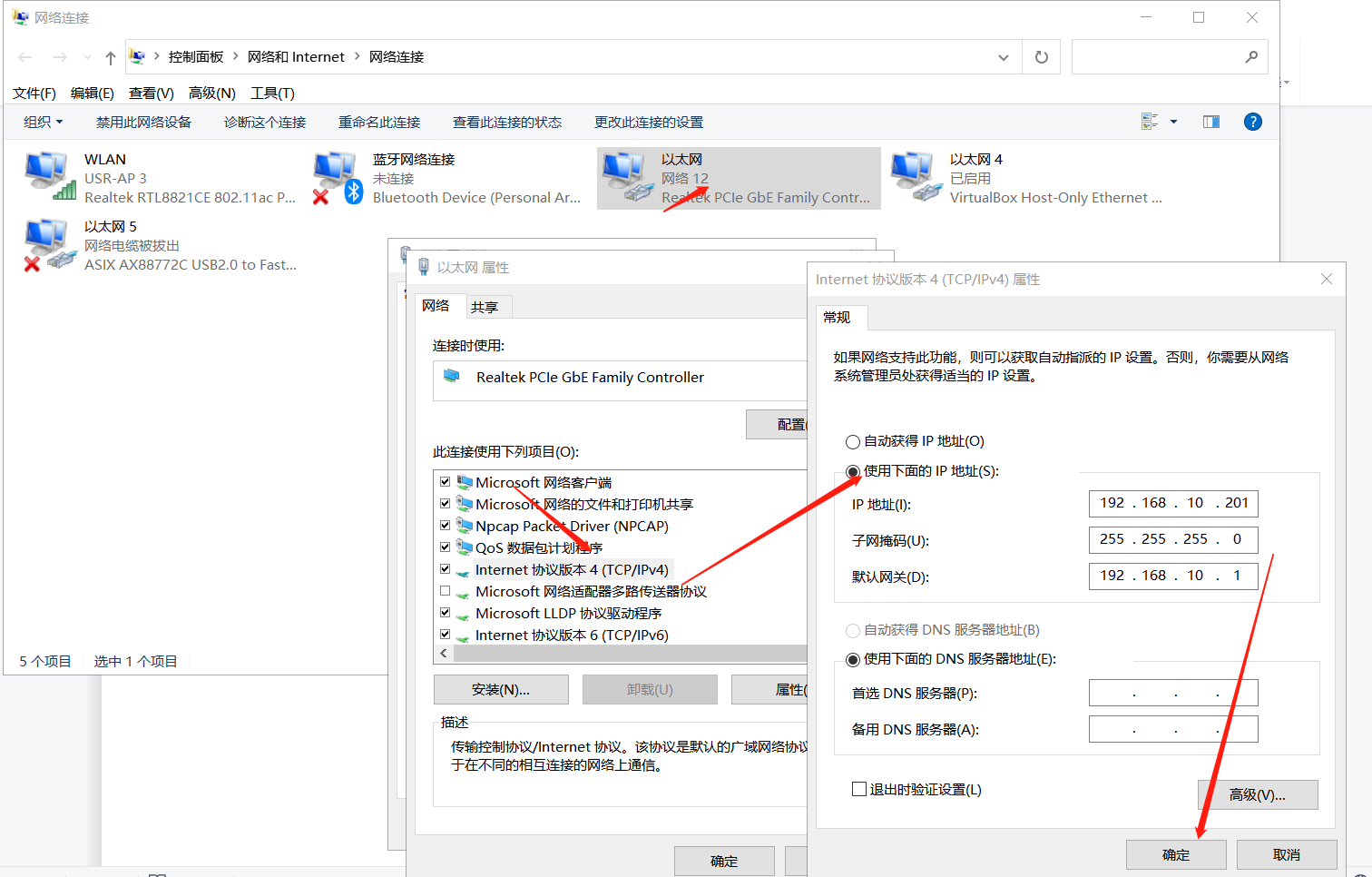Click the Npcap Packet Driver item icon
Image resolution: width=1372 pixels, height=877 pixels.
[465, 526]
